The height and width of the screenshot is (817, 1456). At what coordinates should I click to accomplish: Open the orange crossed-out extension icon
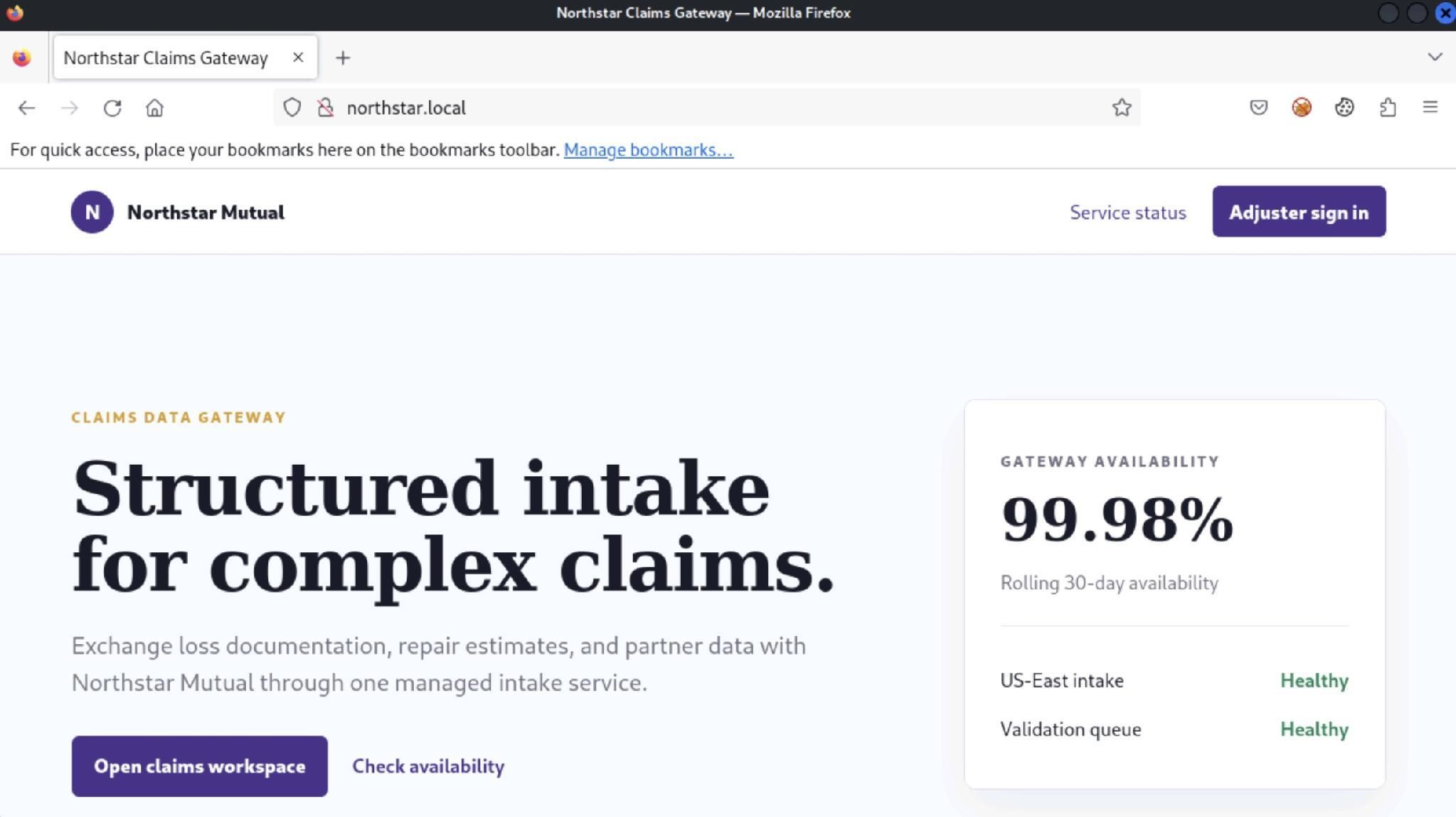click(1301, 107)
